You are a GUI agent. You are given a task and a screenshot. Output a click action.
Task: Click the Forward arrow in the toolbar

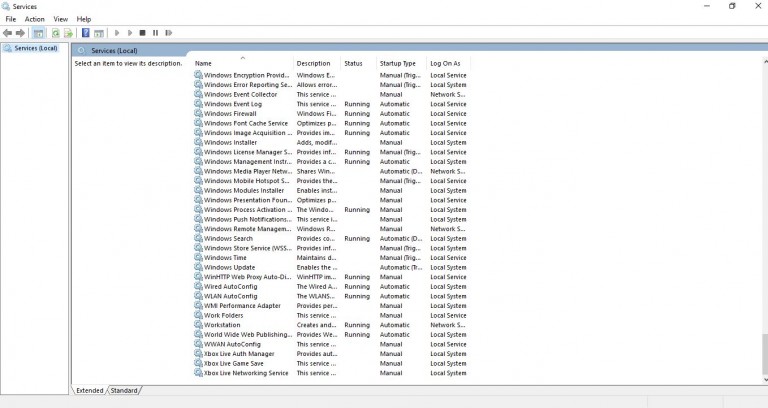pyautogui.click(x=20, y=33)
